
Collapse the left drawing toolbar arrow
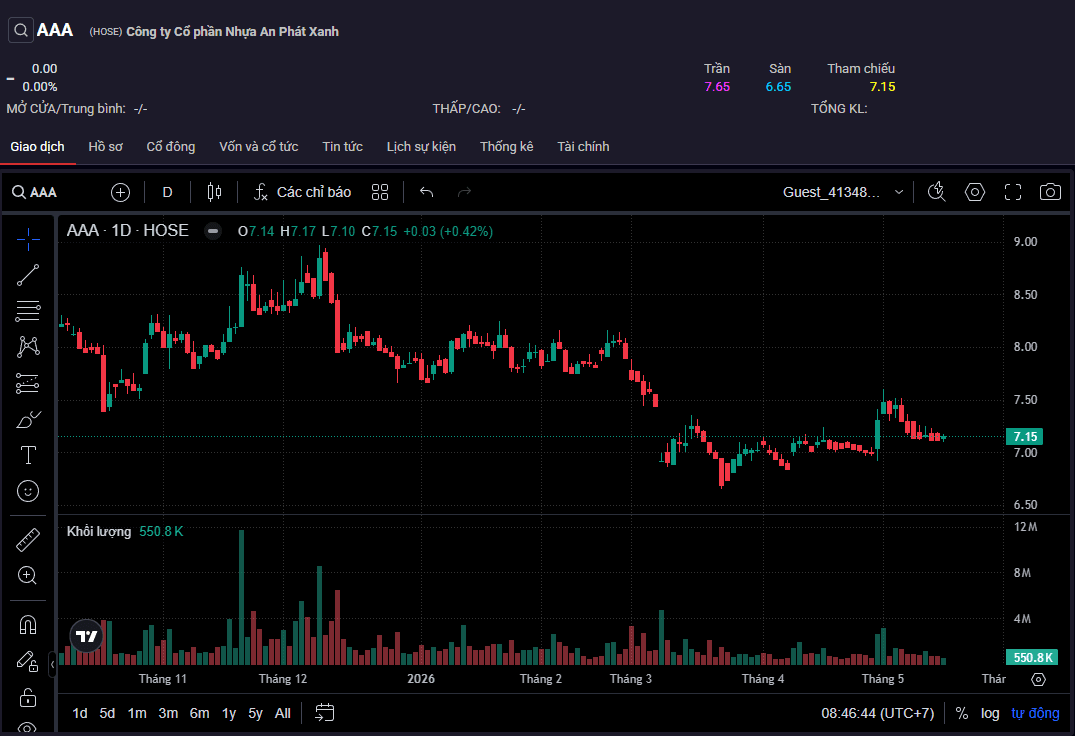point(52,664)
